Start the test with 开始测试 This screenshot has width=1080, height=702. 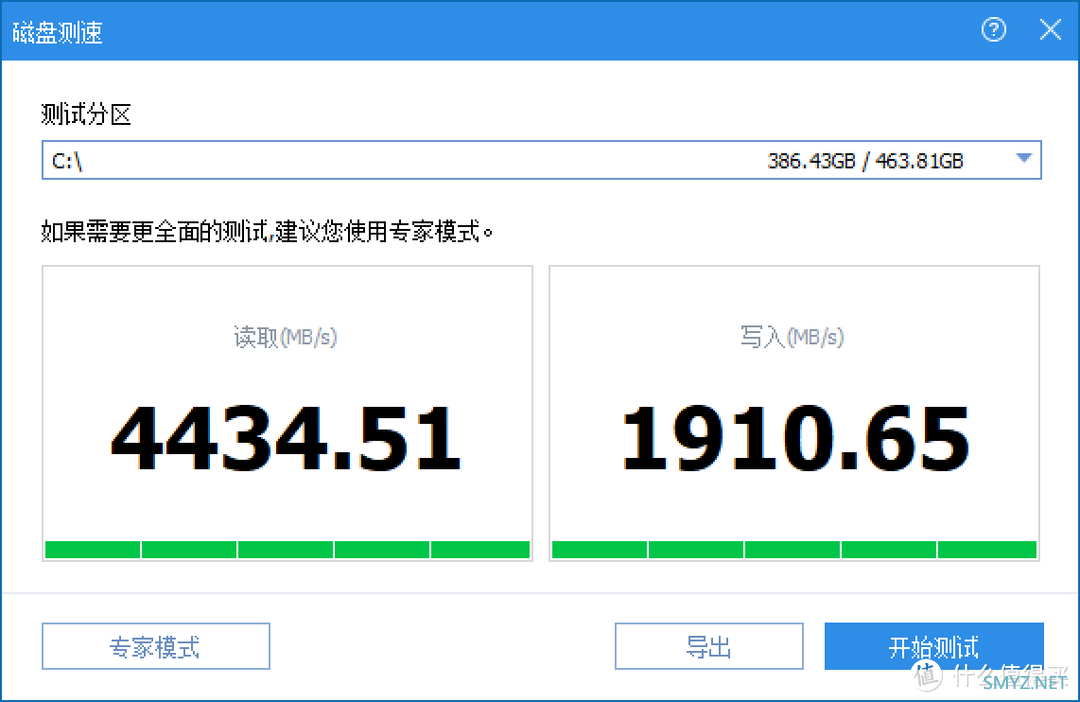coord(934,646)
